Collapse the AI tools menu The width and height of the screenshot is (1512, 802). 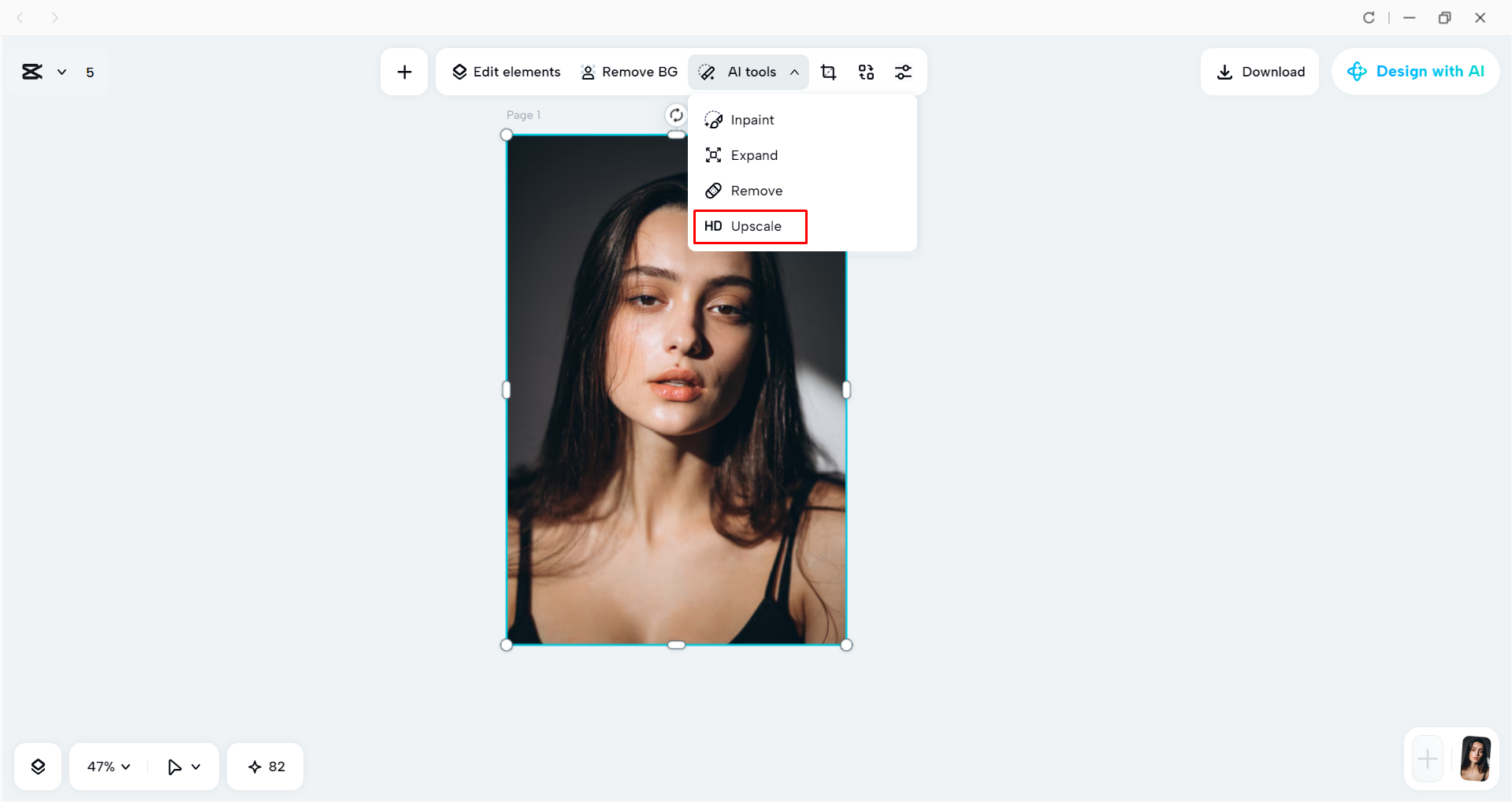[x=793, y=72]
